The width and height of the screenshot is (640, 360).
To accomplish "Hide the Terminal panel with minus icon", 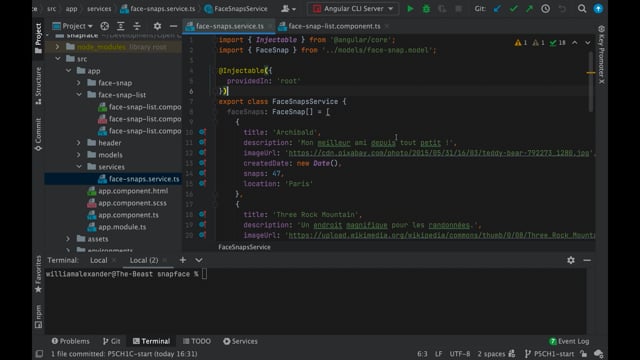I will (587, 260).
